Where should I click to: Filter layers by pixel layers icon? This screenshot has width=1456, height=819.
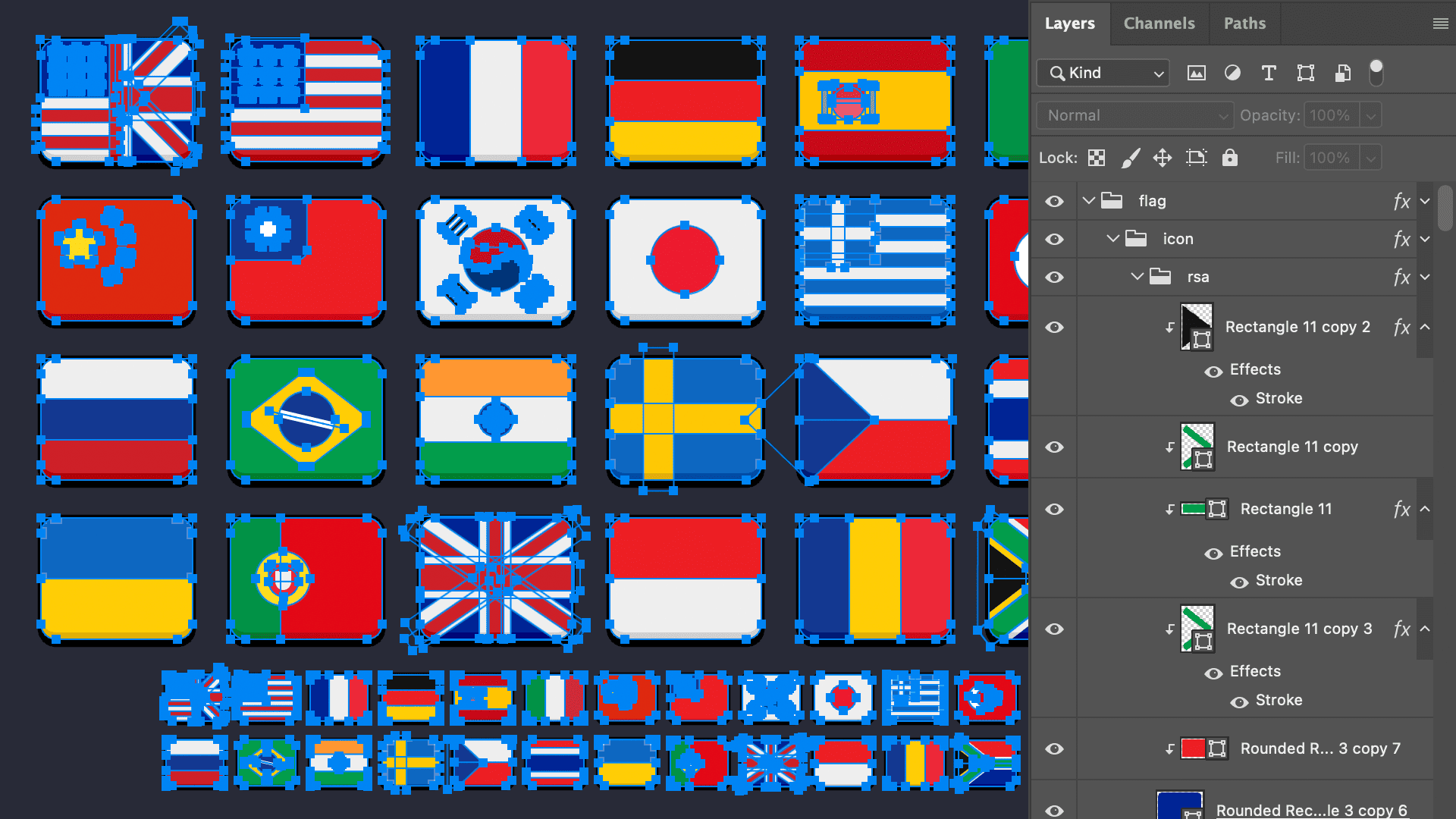tap(1196, 73)
